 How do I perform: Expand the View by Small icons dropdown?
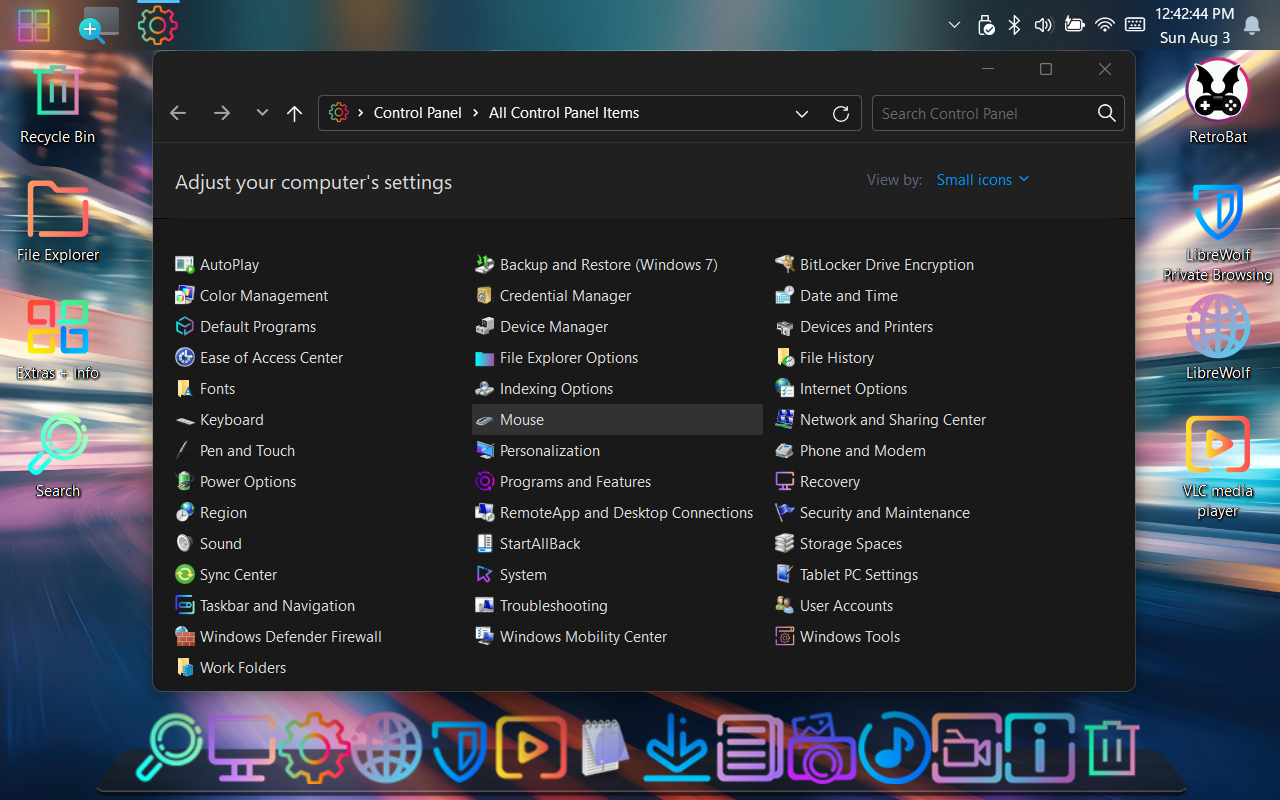(x=982, y=180)
